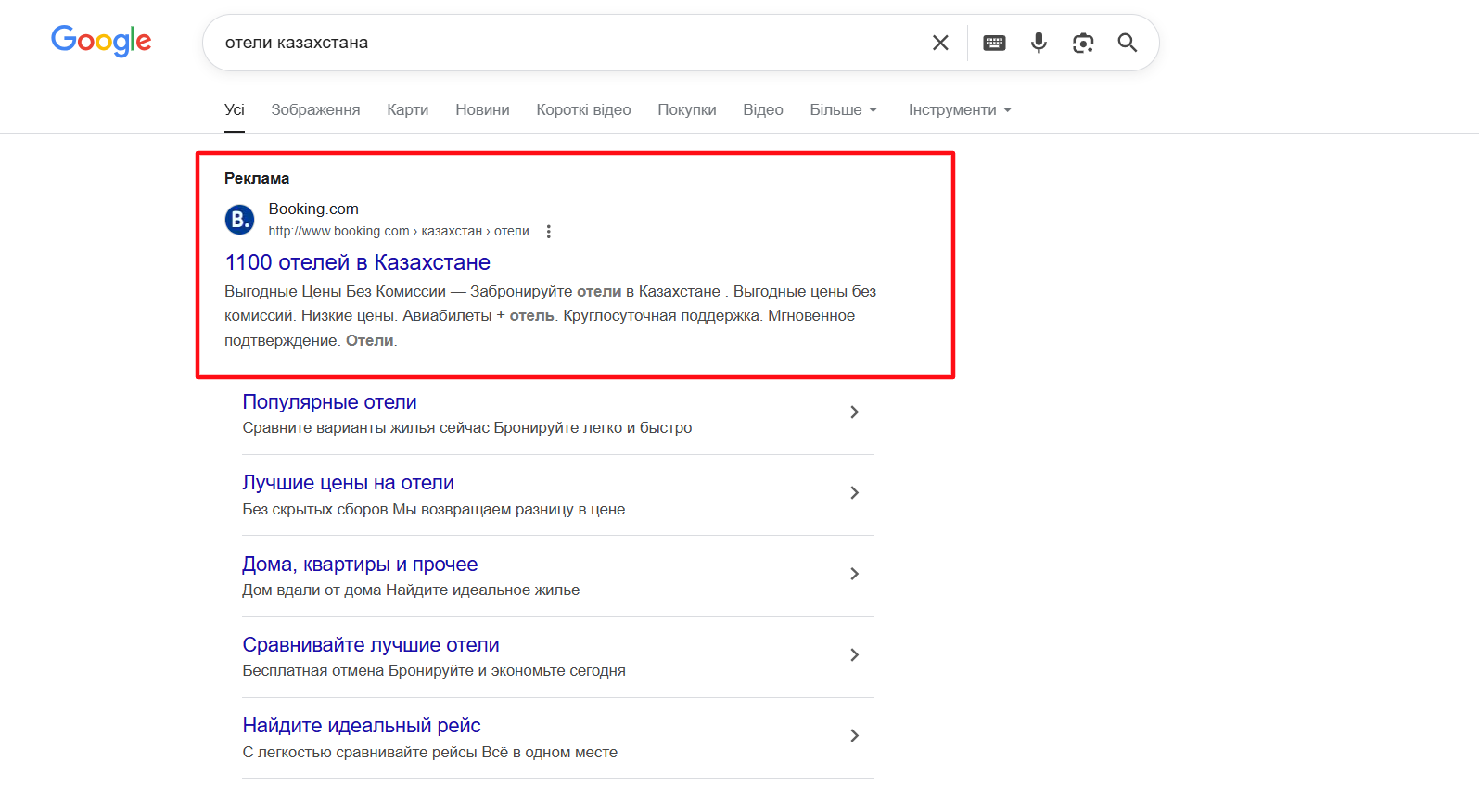Clear the search query with X icon
Screen dimensions: 1479x812
click(940, 43)
